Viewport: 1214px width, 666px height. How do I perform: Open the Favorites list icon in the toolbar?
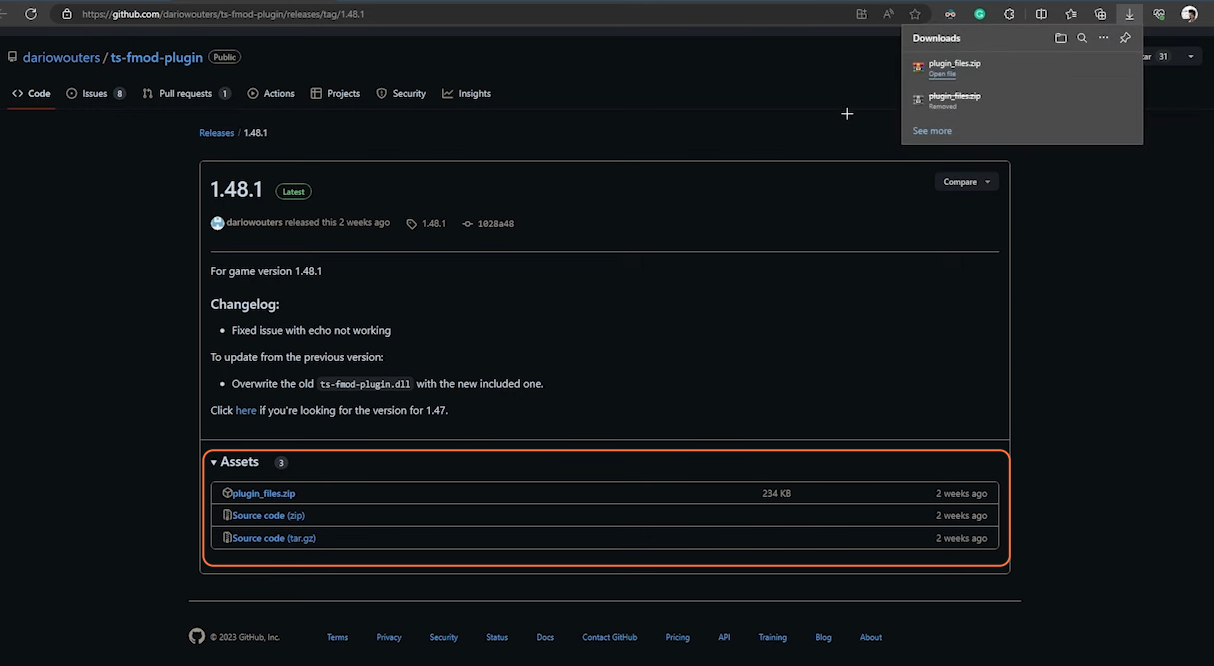click(1071, 14)
